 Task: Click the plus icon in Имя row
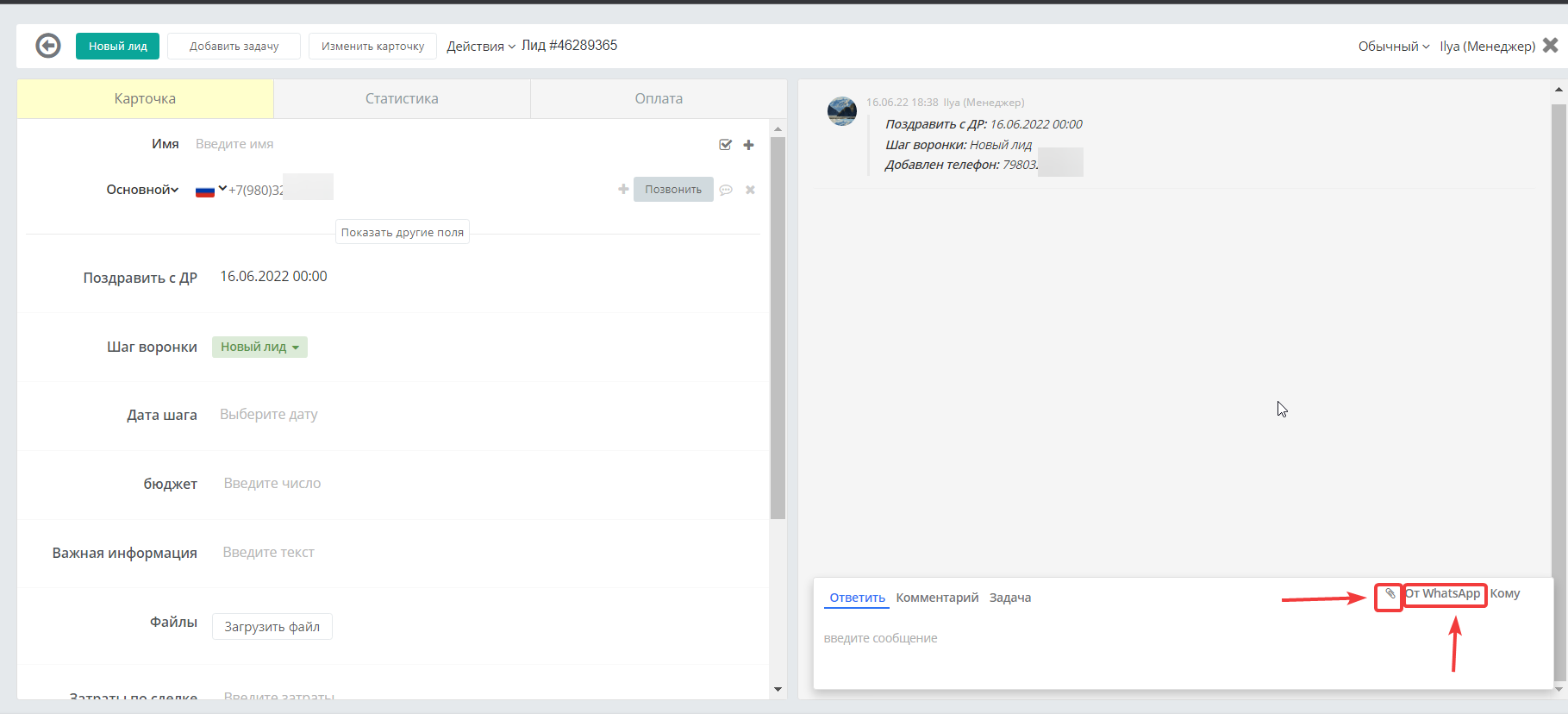(x=748, y=145)
